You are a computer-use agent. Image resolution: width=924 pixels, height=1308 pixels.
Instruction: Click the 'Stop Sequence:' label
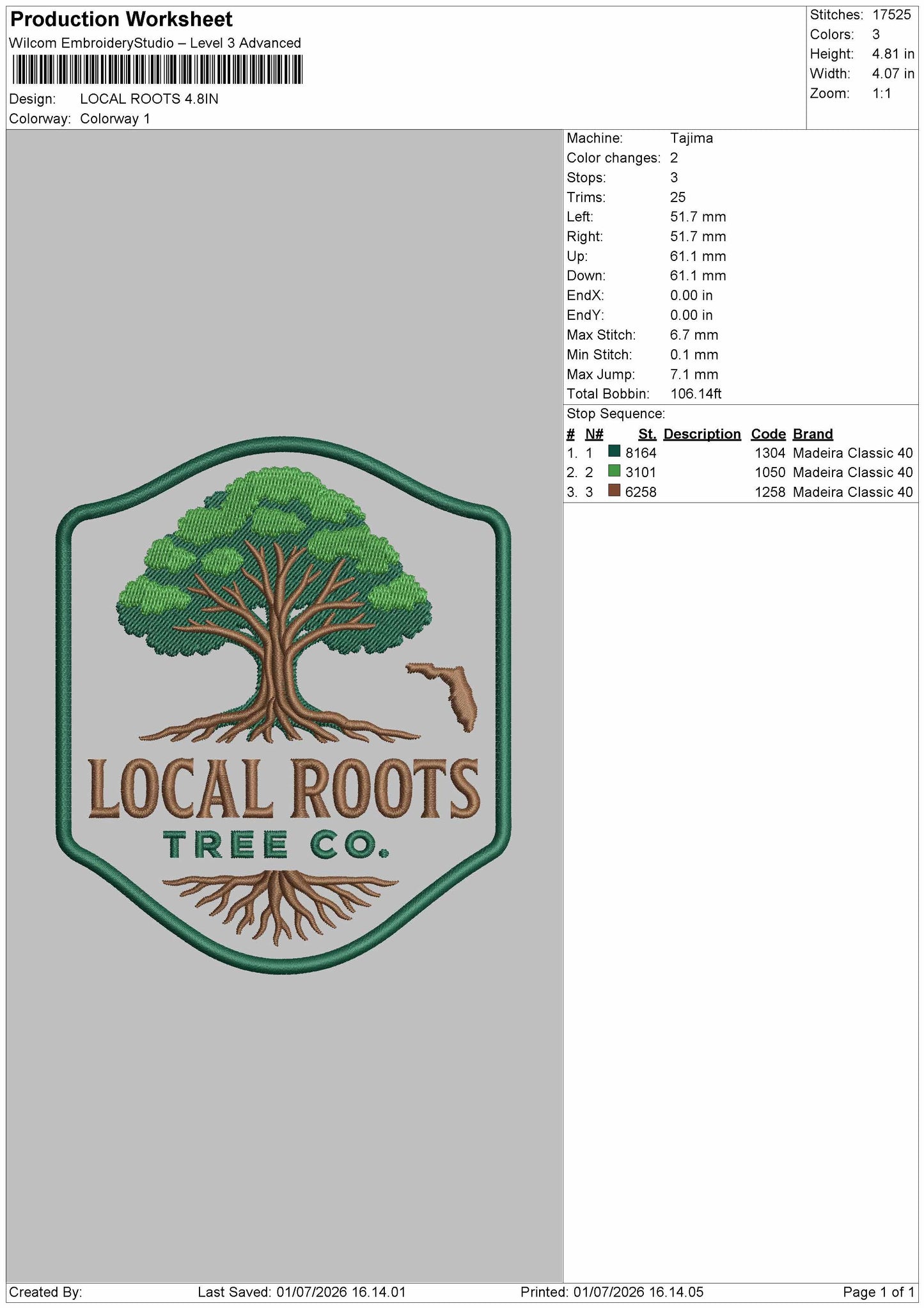click(616, 414)
